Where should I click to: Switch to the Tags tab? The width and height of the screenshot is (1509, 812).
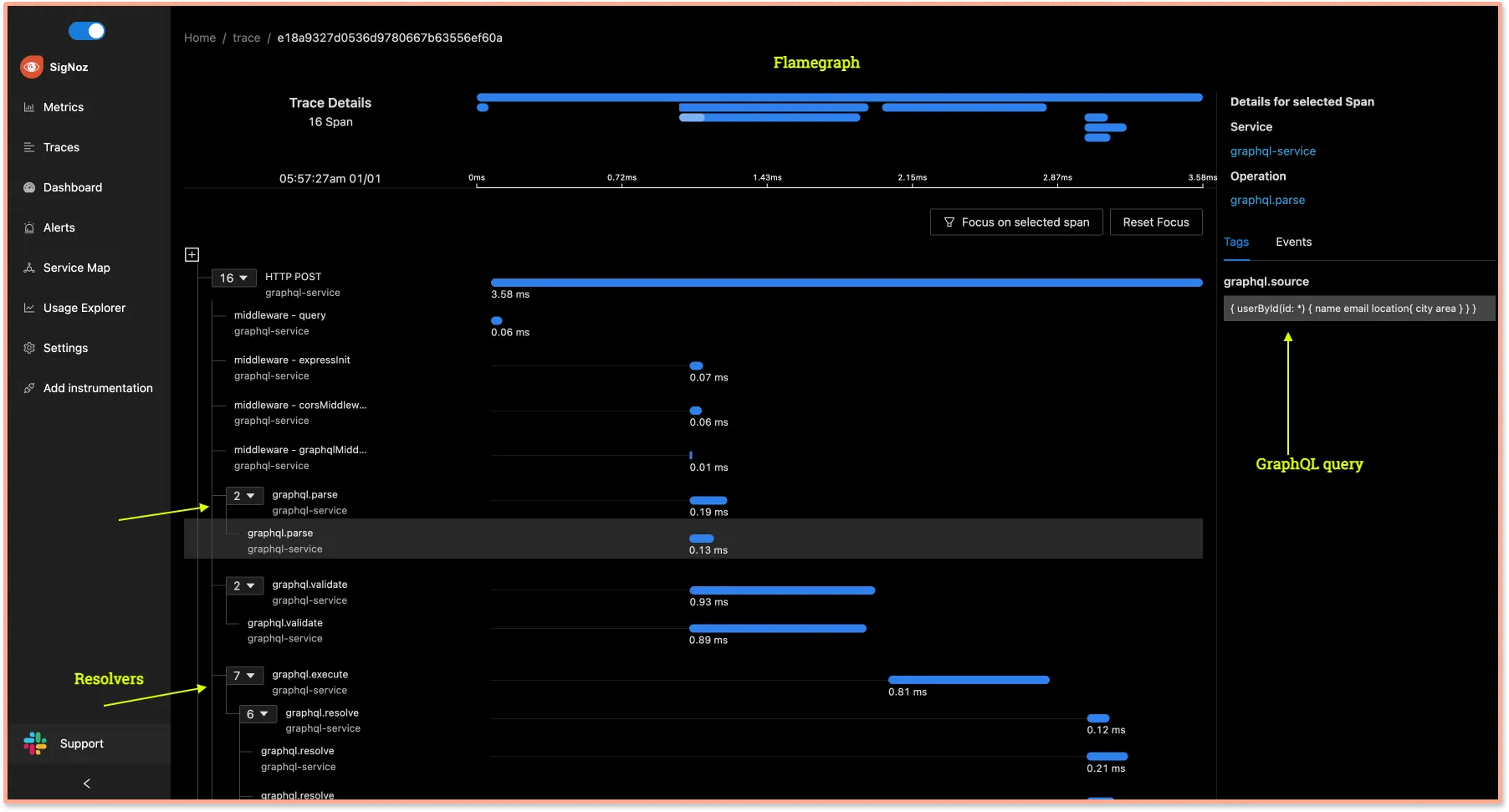(x=1236, y=242)
